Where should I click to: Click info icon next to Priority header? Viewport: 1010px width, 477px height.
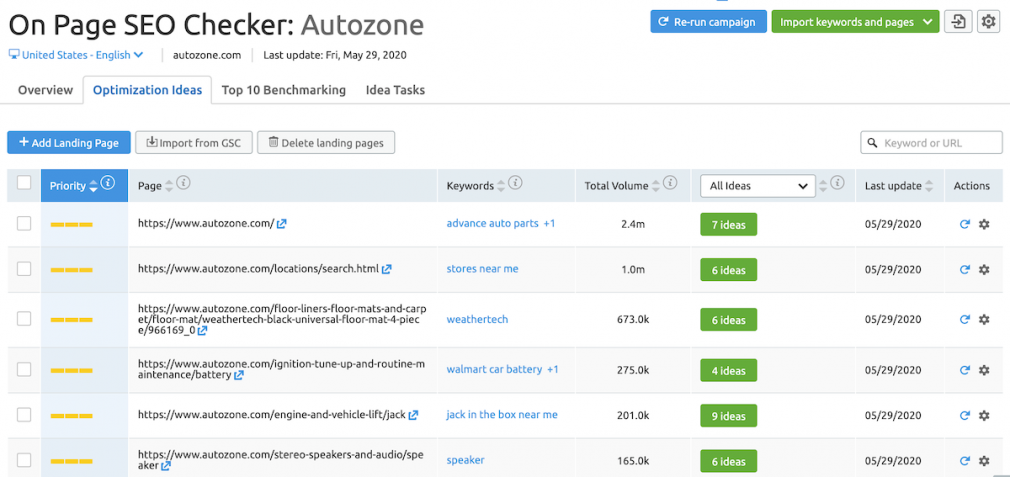click(108, 184)
